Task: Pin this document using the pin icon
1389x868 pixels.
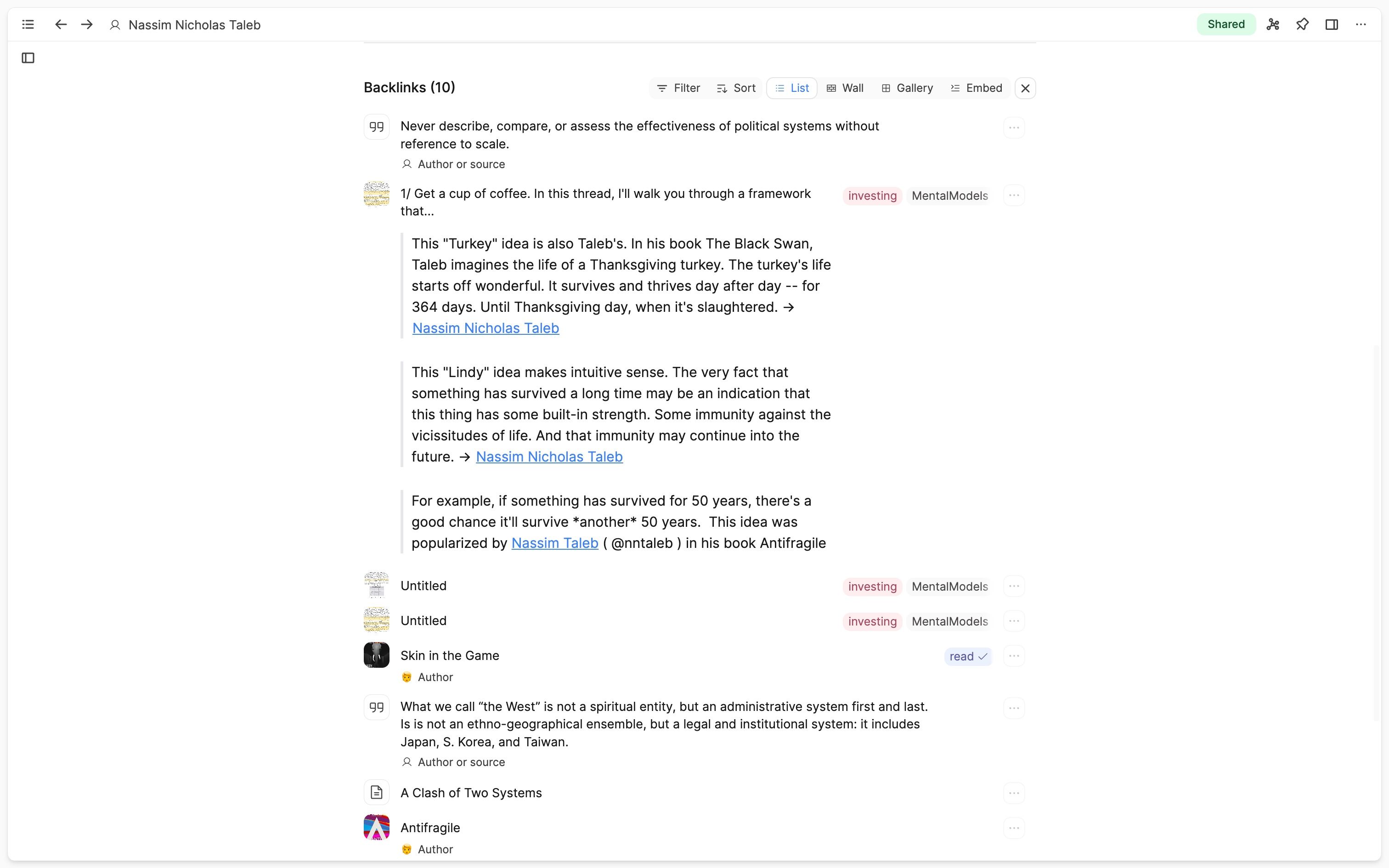Action: (x=1302, y=24)
